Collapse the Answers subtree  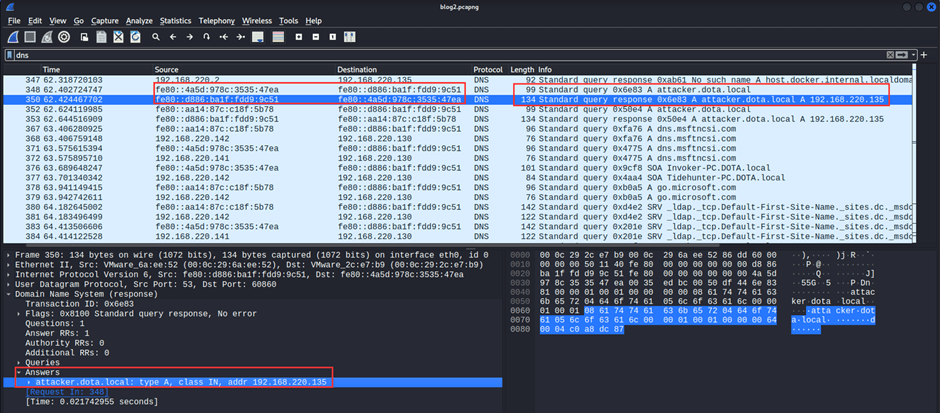pyautogui.click(x=19, y=372)
